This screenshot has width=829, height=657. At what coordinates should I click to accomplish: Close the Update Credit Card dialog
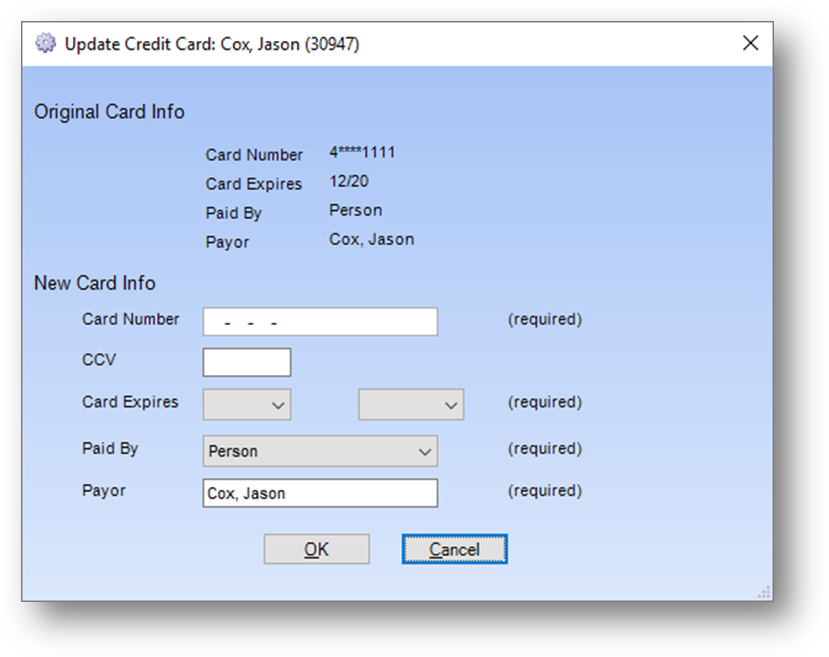750,43
